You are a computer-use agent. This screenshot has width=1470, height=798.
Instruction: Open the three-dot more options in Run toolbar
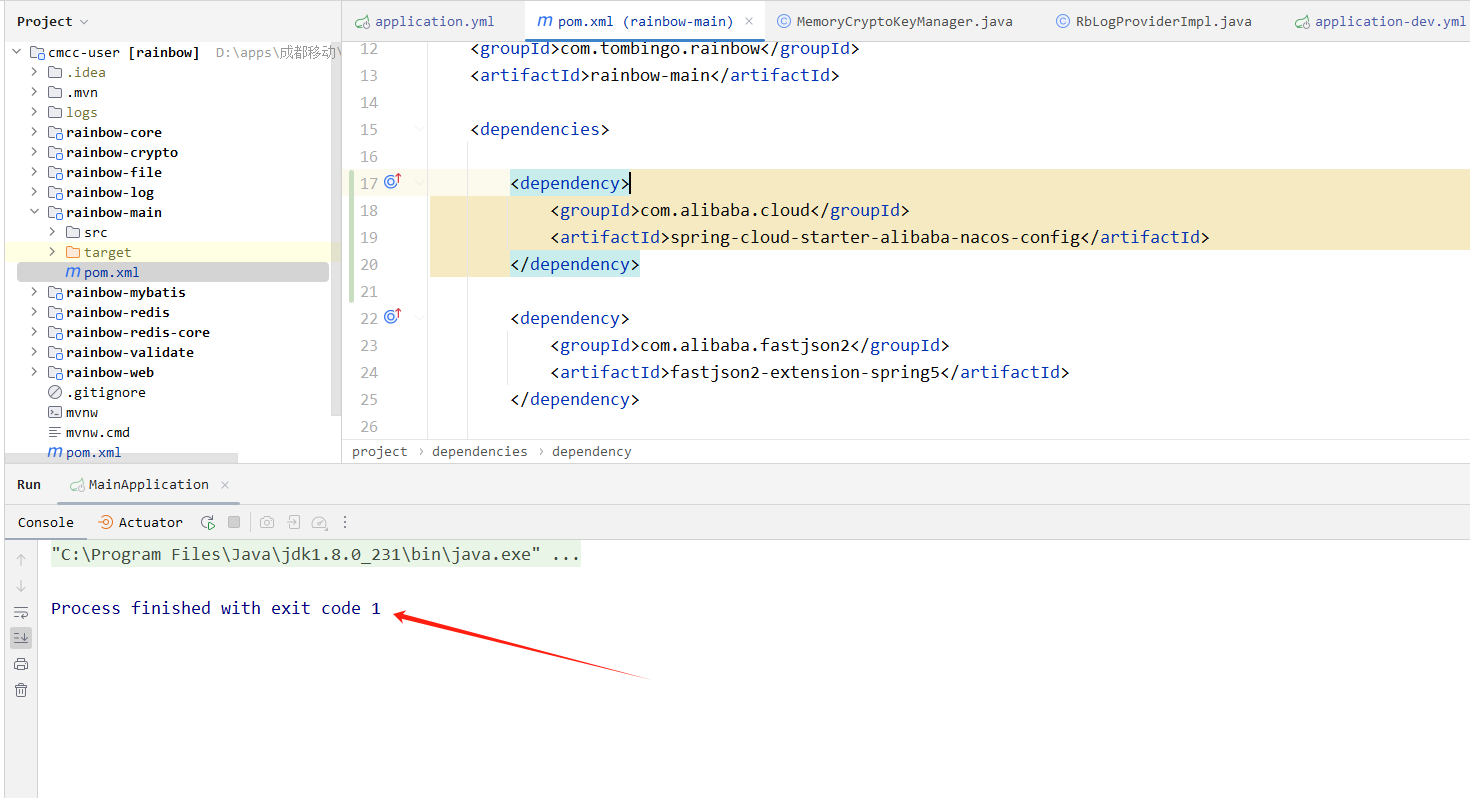click(x=345, y=522)
